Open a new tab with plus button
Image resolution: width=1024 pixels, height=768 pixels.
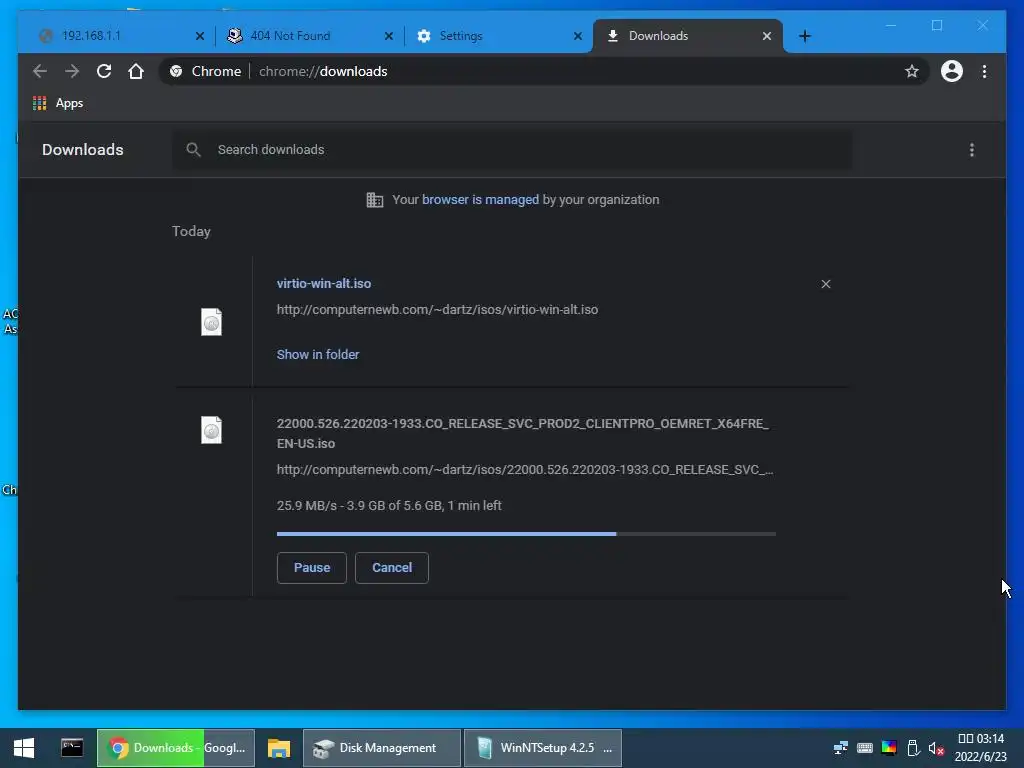tap(805, 36)
